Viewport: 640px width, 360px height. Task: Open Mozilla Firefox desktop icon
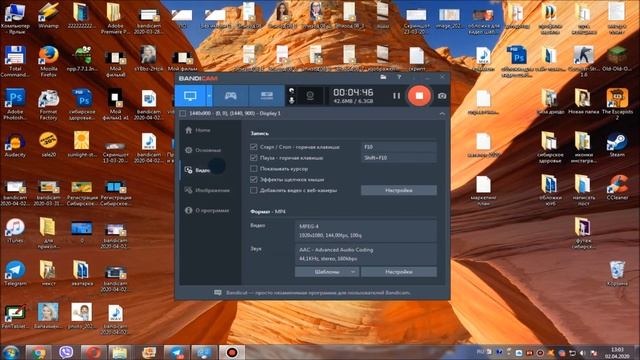click(49, 61)
